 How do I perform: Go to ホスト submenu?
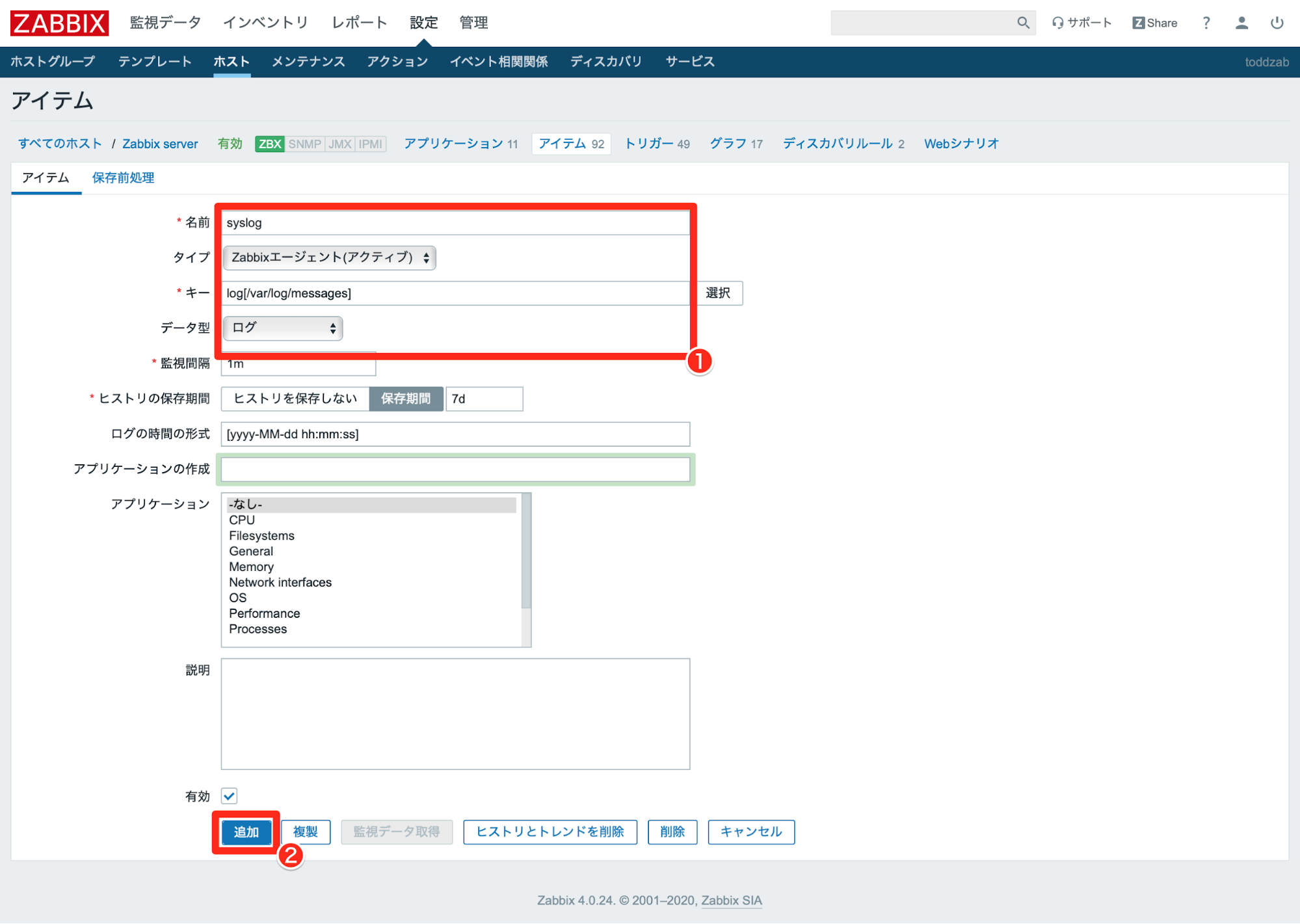point(232,62)
